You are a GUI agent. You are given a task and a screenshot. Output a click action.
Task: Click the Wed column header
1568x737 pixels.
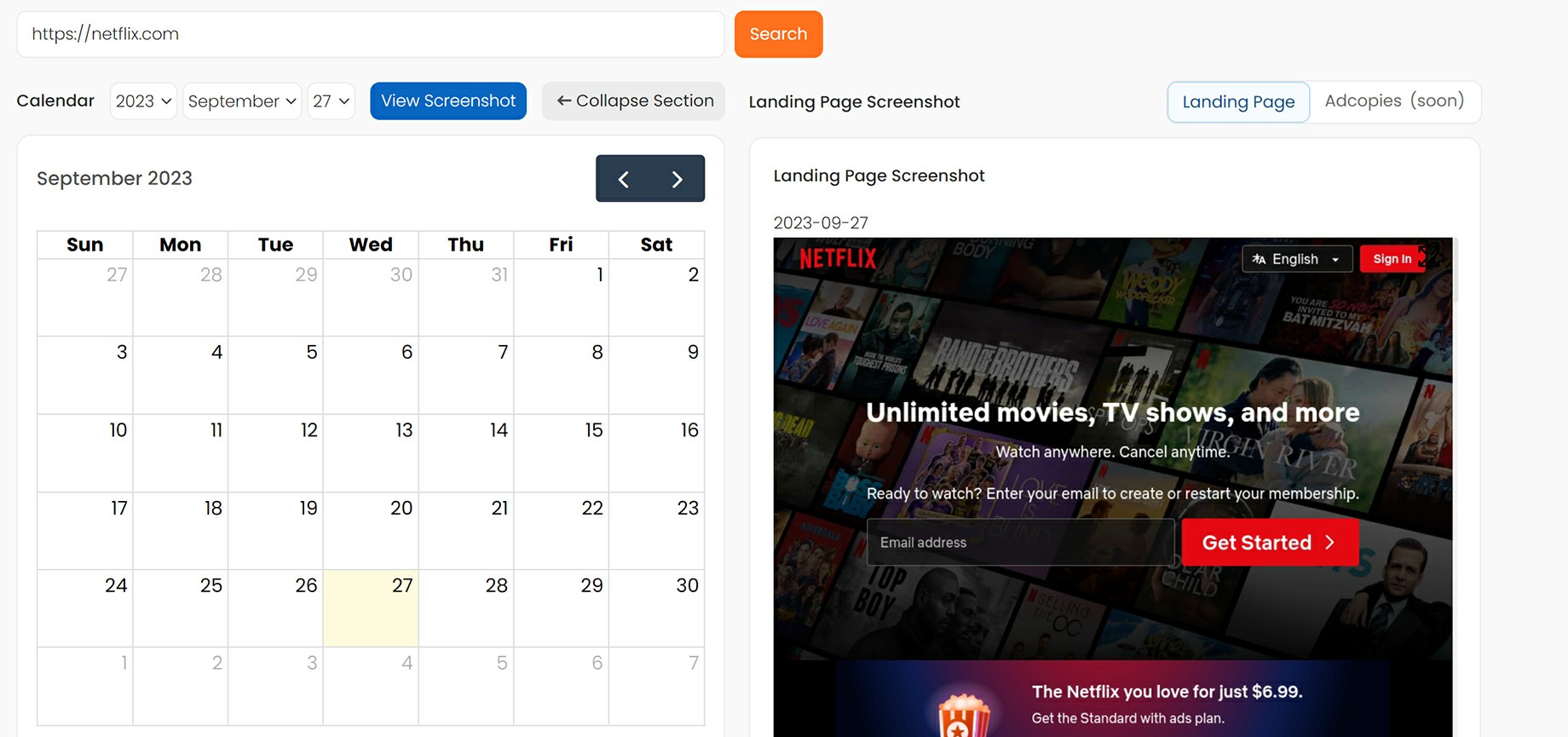[x=371, y=245]
